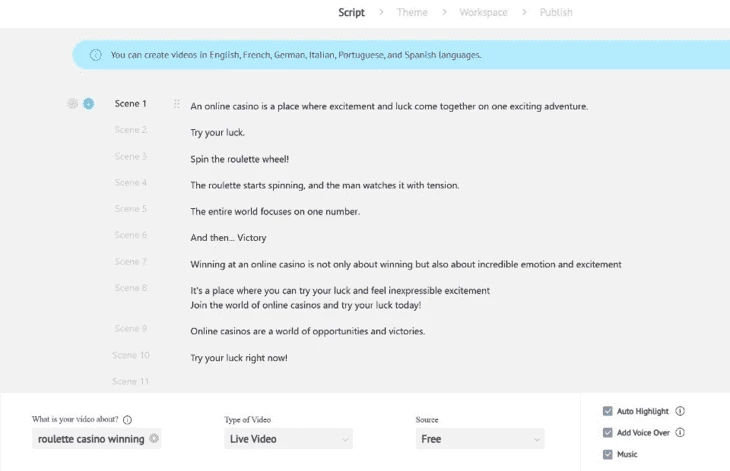Click the banner text about supported video languages

click(x=296, y=55)
